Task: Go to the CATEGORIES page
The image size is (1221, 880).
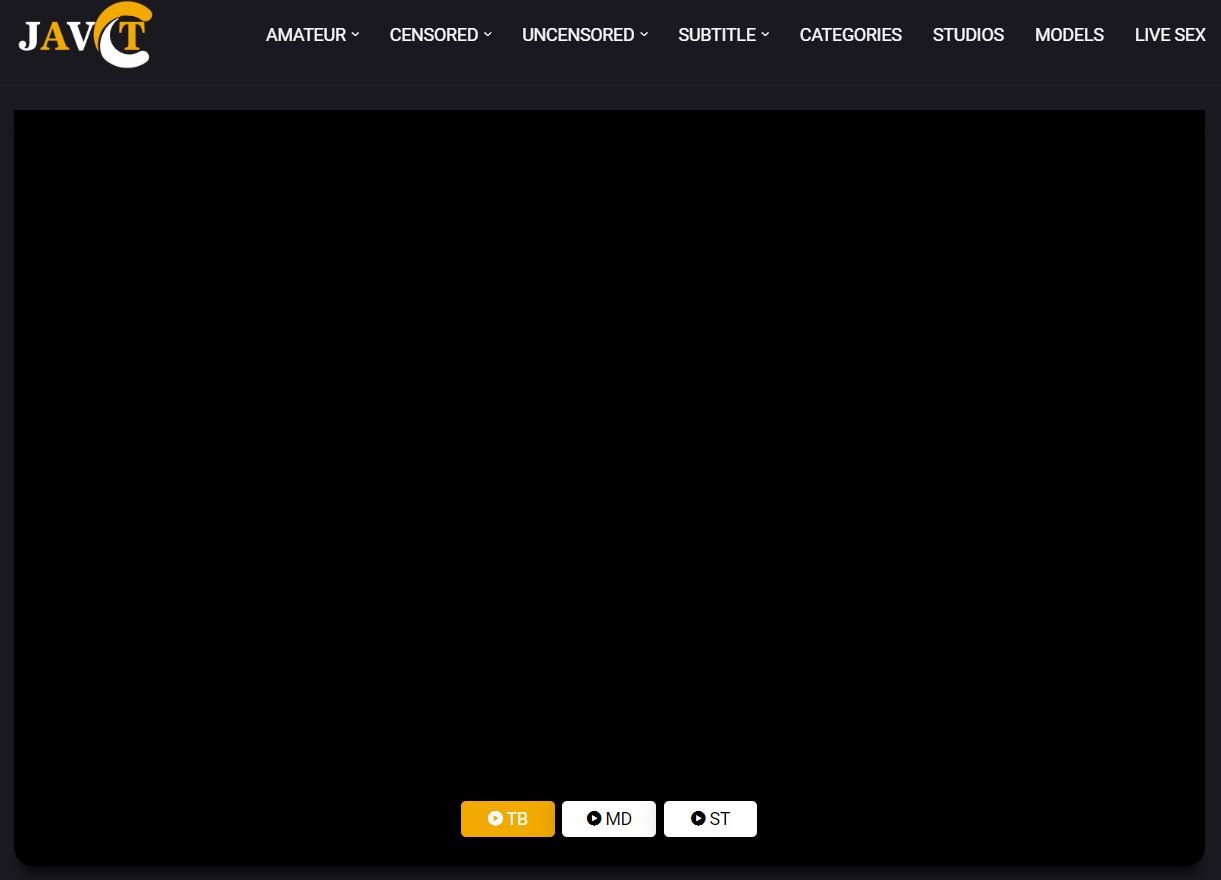Action: (850, 35)
